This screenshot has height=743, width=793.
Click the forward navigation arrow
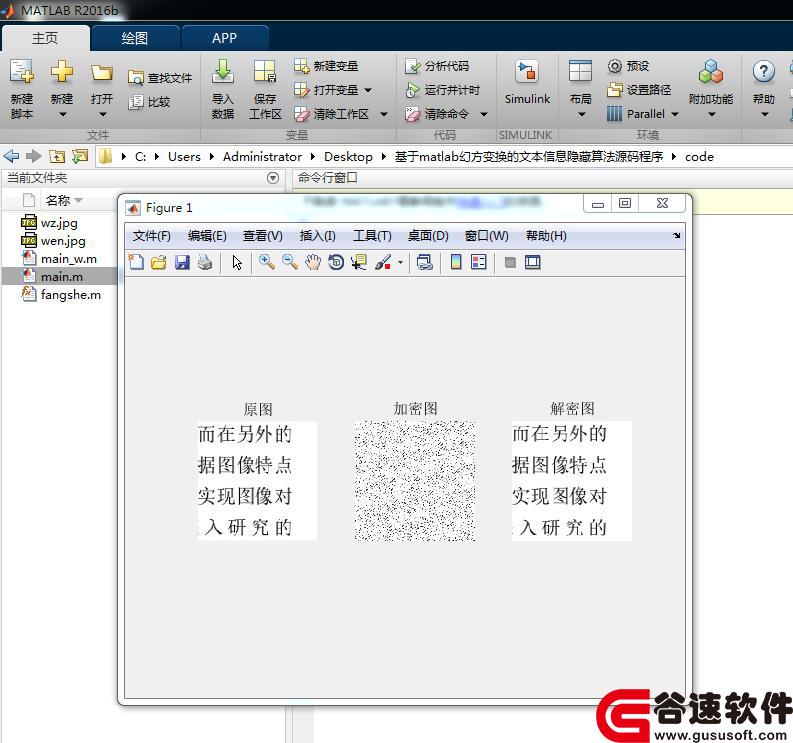(x=33, y=156)
